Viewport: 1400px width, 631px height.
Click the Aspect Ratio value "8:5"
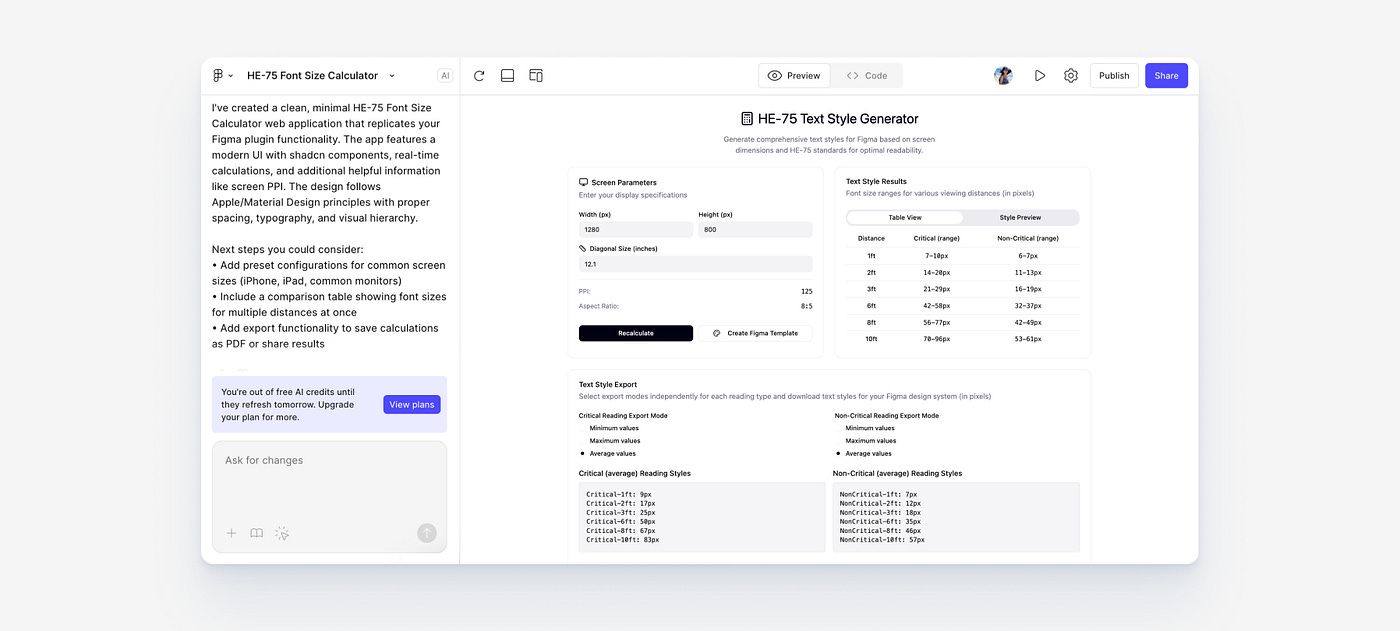[x=806, y=306]
